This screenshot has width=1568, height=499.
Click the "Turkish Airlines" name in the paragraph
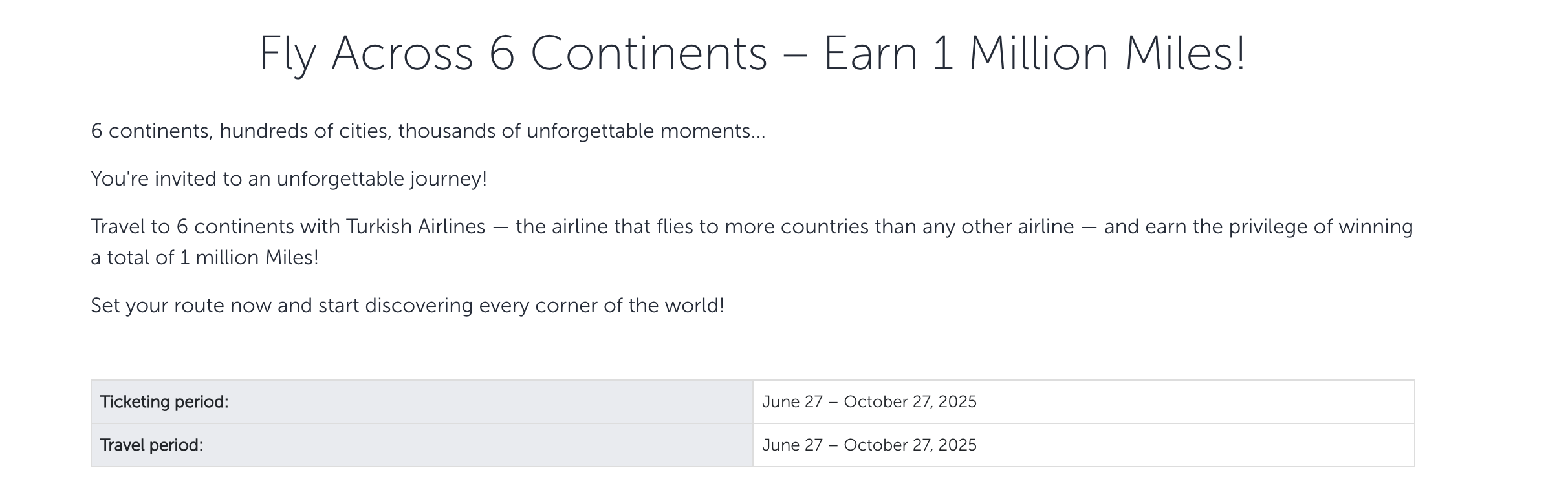[415, 227]
